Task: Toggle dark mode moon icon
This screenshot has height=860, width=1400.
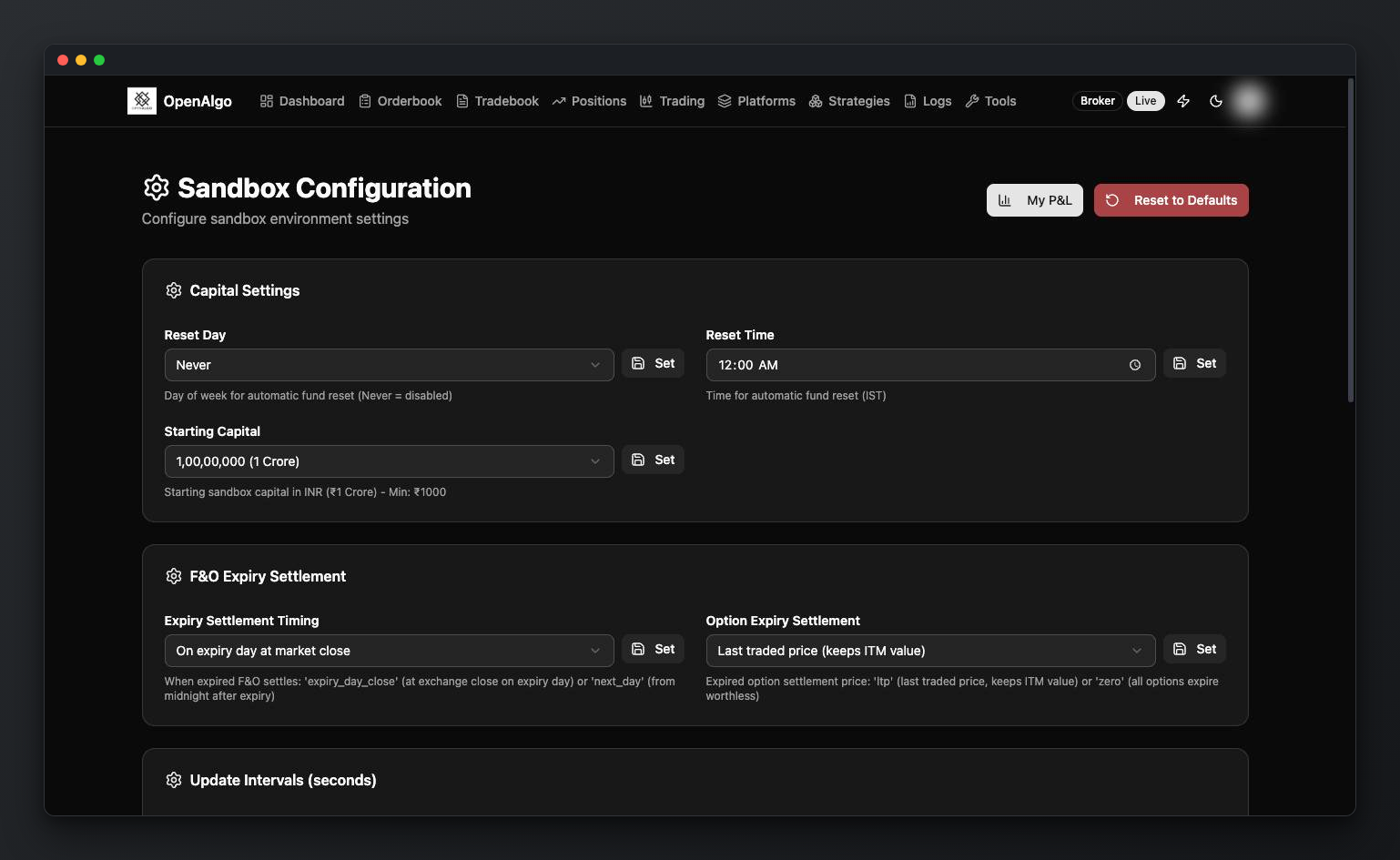Action: pyautogui.click(x=1216, y=101)
